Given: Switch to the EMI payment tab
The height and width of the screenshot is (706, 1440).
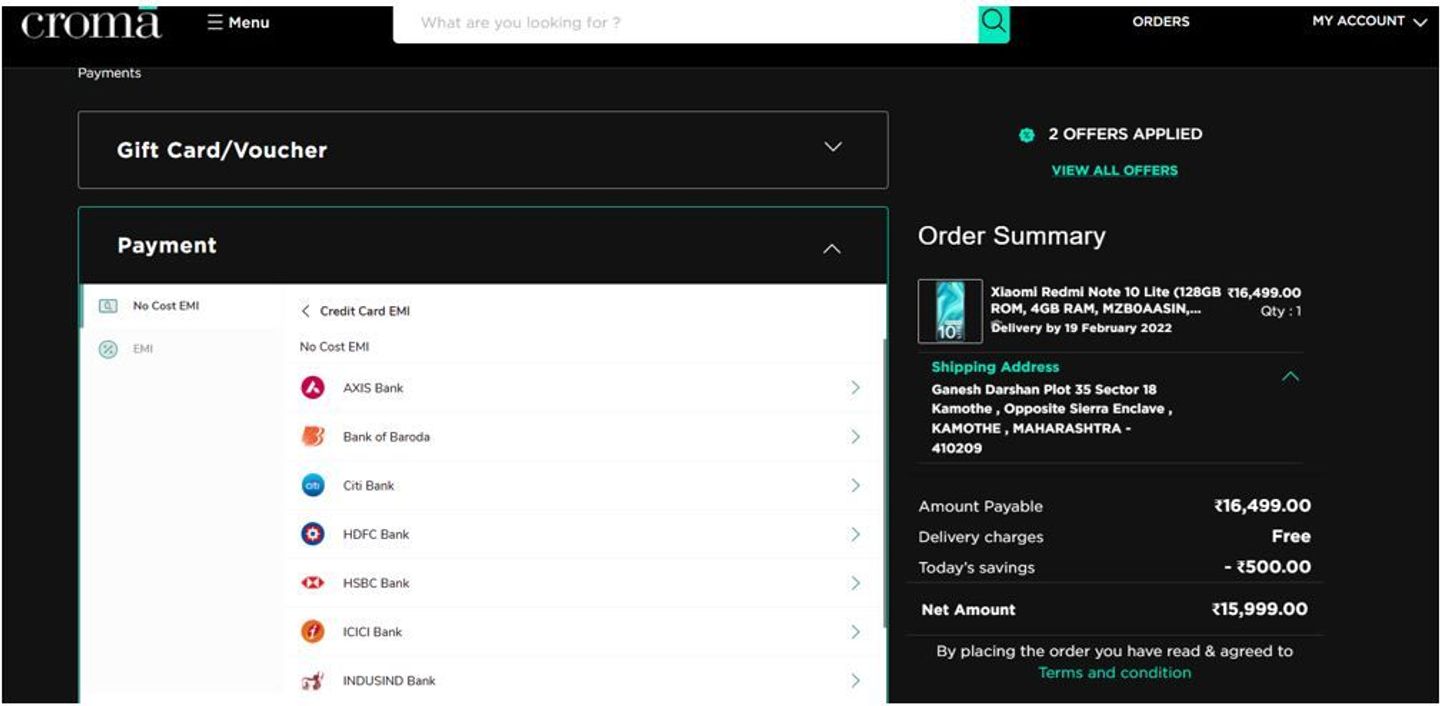Looking at the screenshot, I should click(142, 349).
